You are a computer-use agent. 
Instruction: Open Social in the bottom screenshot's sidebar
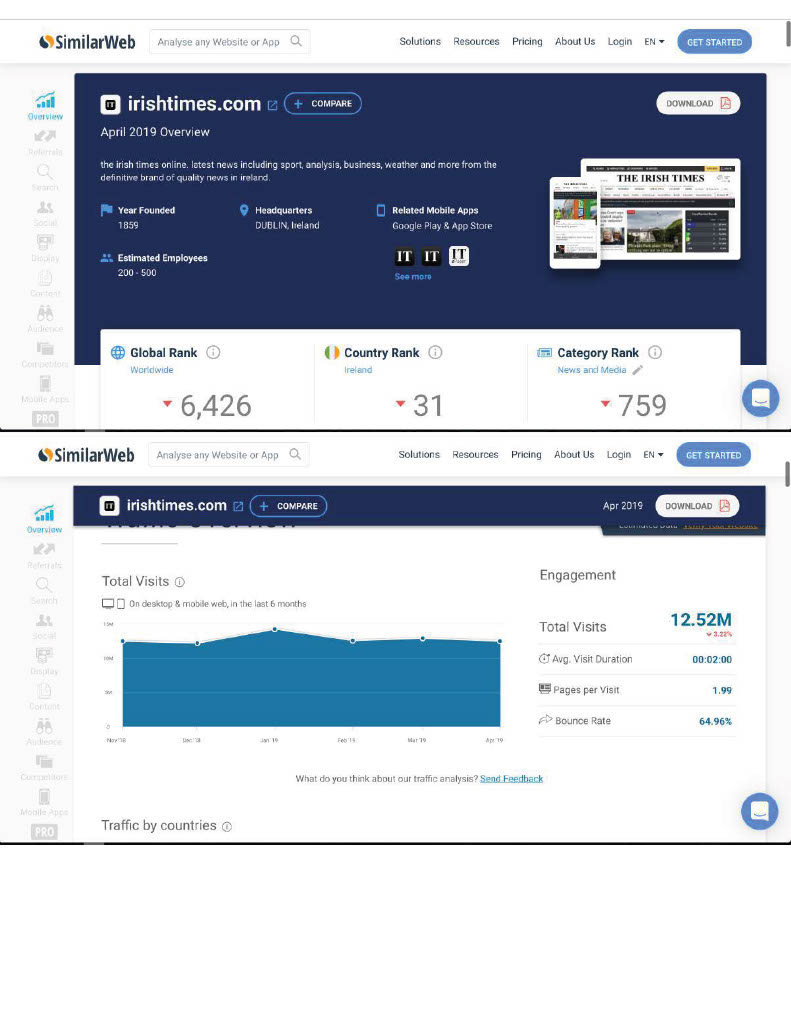tap(44, 626)
